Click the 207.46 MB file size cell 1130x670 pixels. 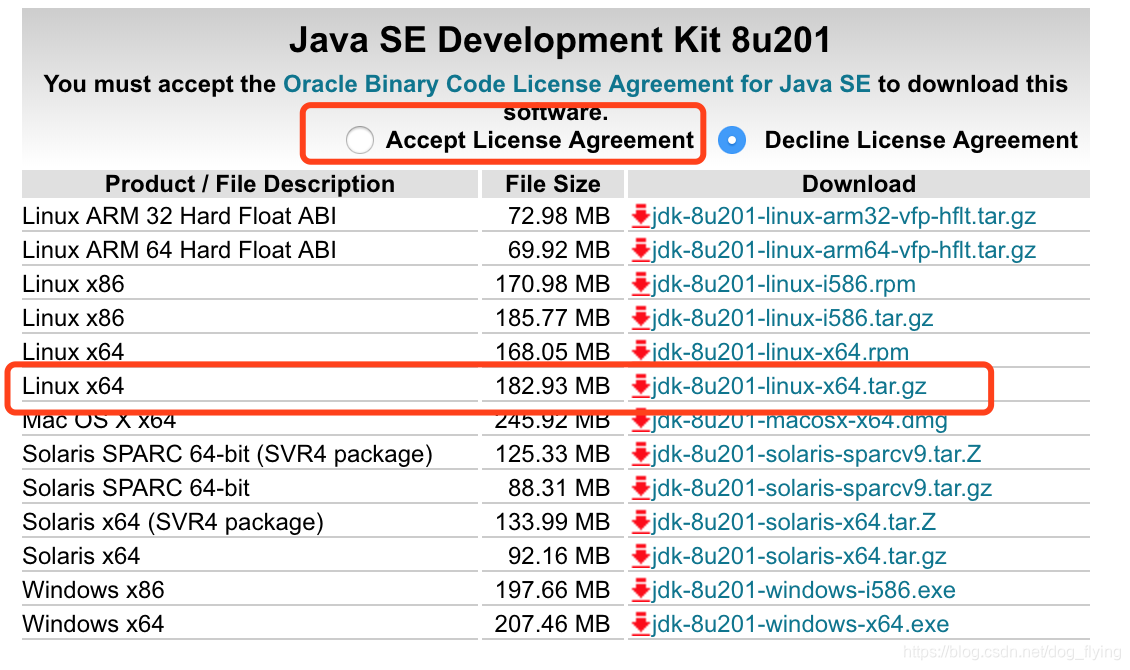pyautogui.click(x=552, y=624)
